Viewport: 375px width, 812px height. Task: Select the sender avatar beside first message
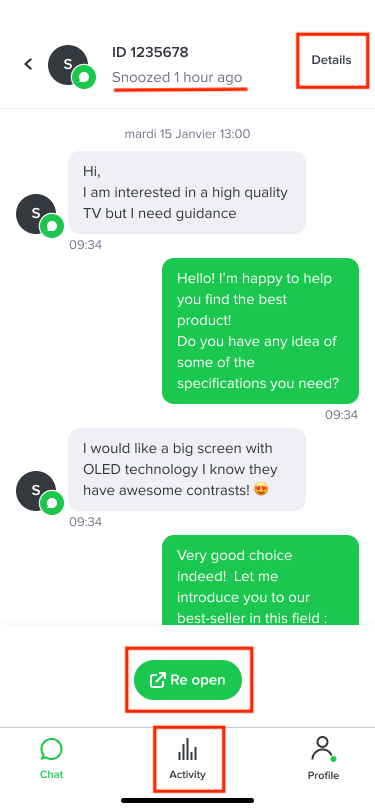tap(36, 214)
